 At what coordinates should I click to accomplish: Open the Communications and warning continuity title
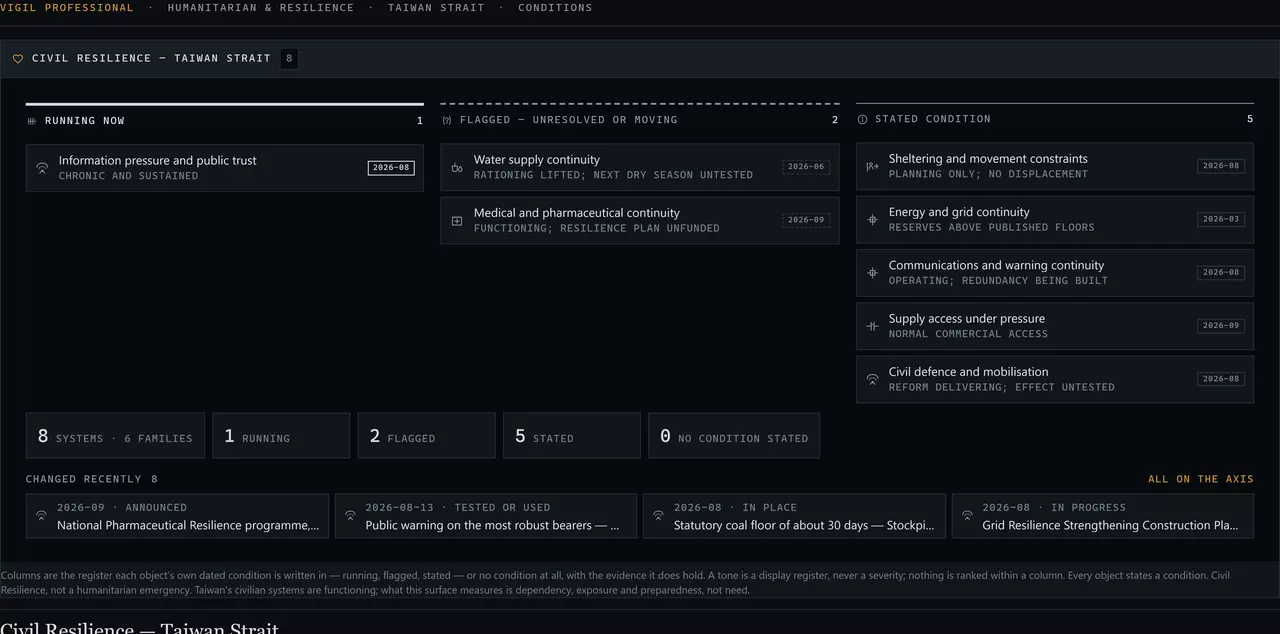997,265
